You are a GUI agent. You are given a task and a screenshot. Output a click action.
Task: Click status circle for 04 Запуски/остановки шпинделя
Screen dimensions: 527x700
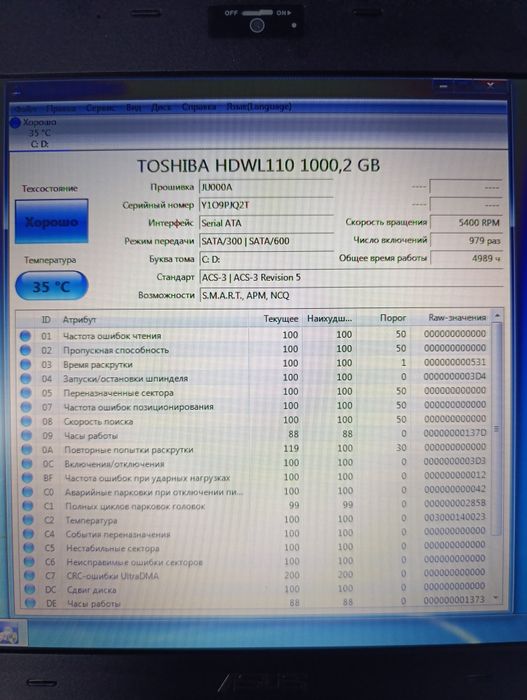pos(26,379)
